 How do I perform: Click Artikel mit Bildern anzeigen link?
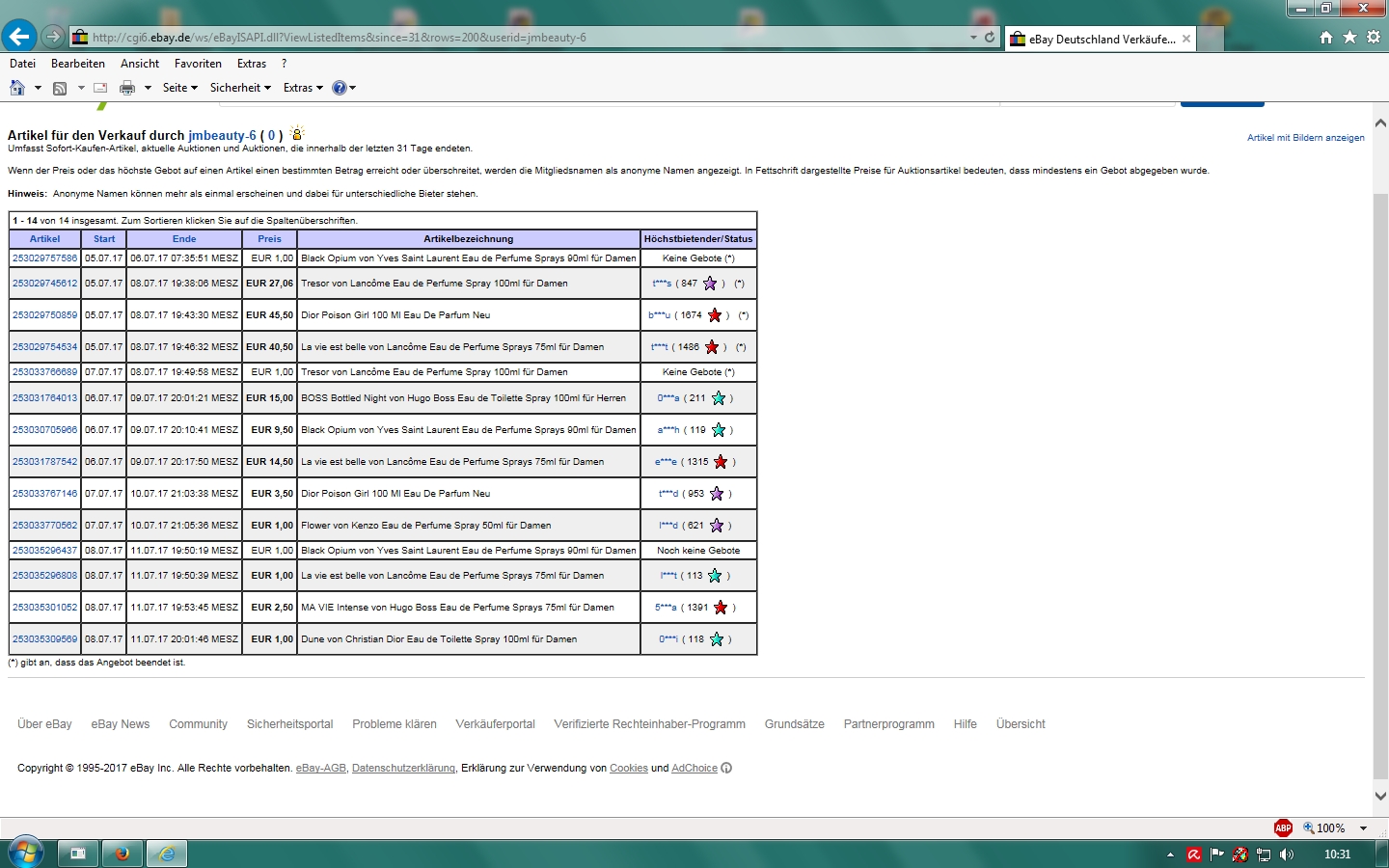pyautogui.click(x=1305, y=138)
